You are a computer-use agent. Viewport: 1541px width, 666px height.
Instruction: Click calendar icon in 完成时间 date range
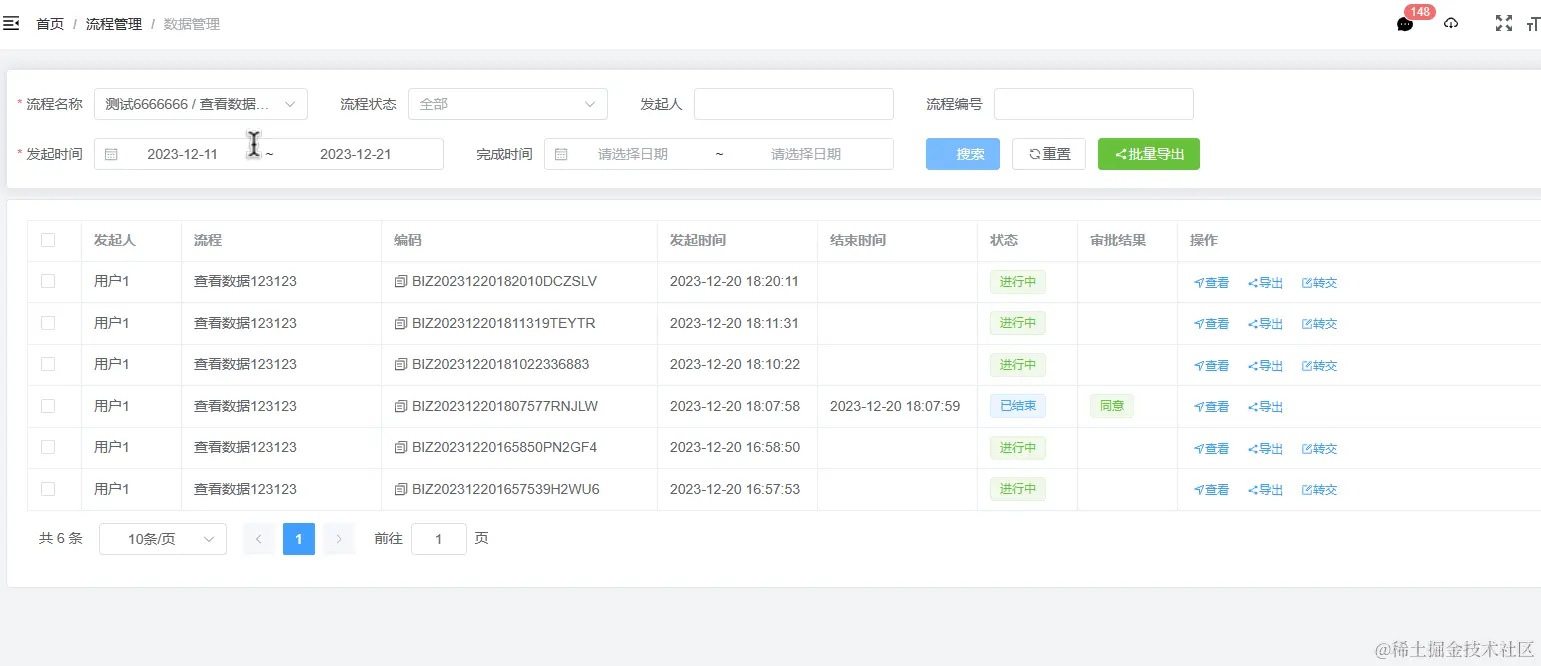(561, 154)
